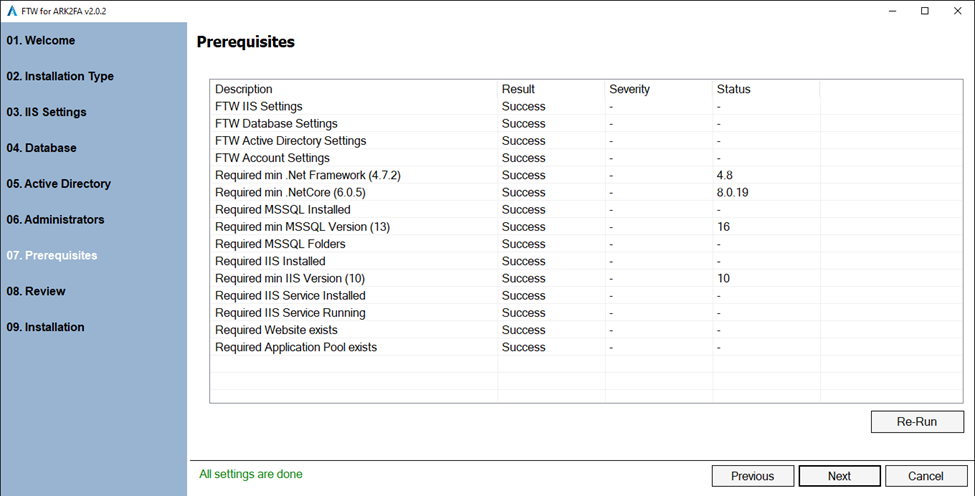Click the Previous button
This screenshot has width=975, height=496.
[752, 476]
